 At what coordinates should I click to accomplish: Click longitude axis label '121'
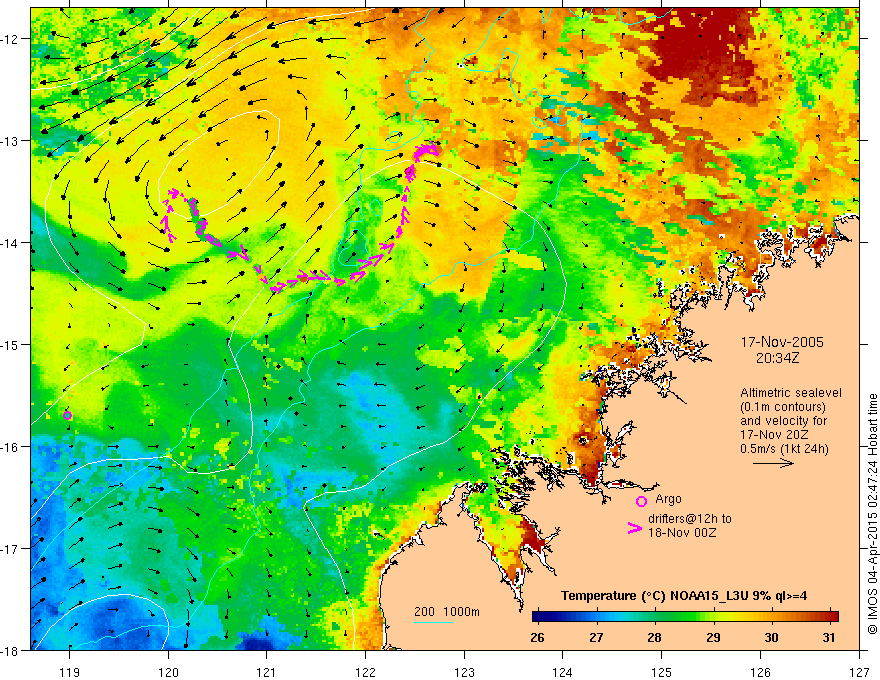point(267,672)
